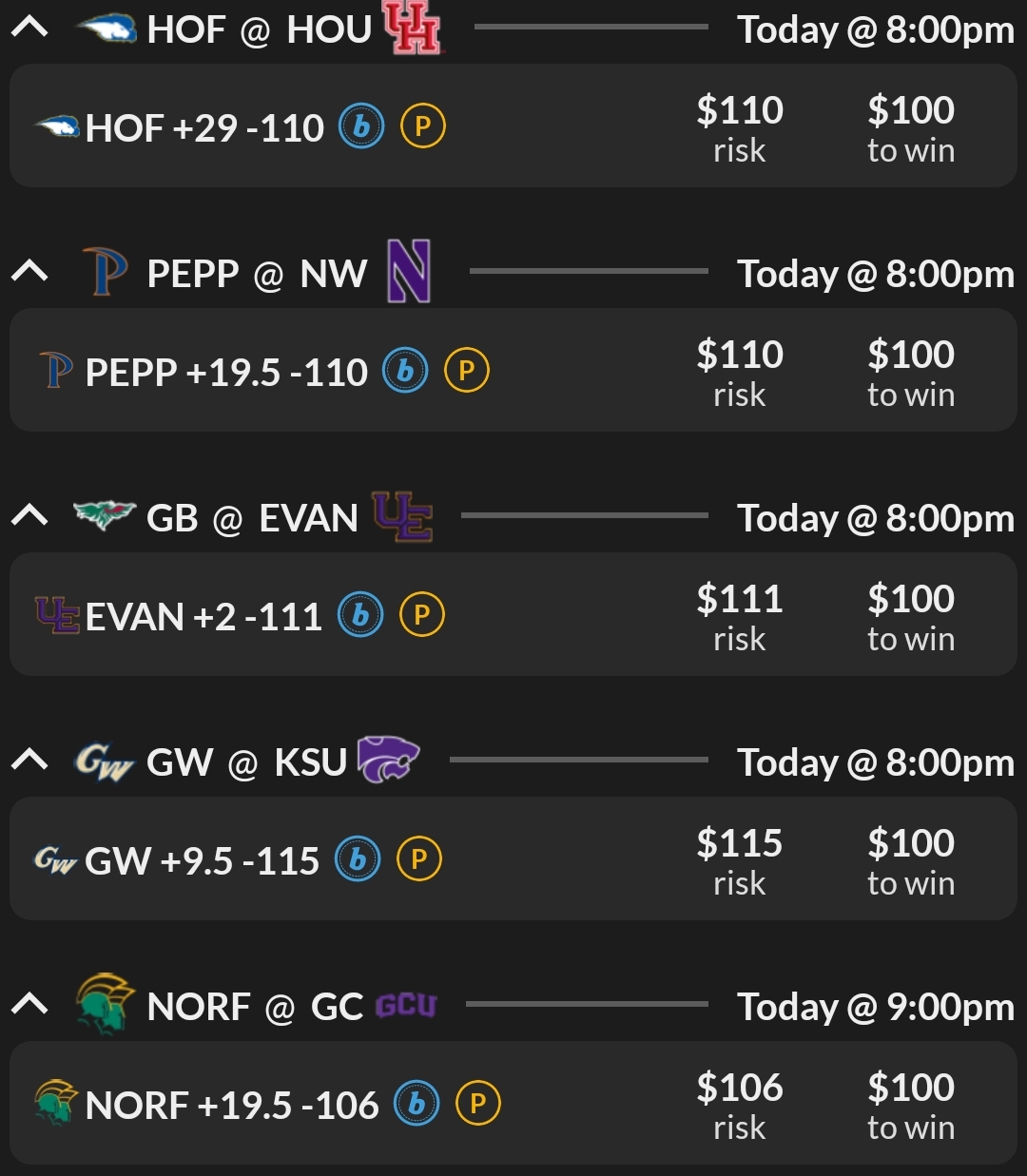
Task: Click the yellow P icon beside GW +9.5
Action: [419, 859]
